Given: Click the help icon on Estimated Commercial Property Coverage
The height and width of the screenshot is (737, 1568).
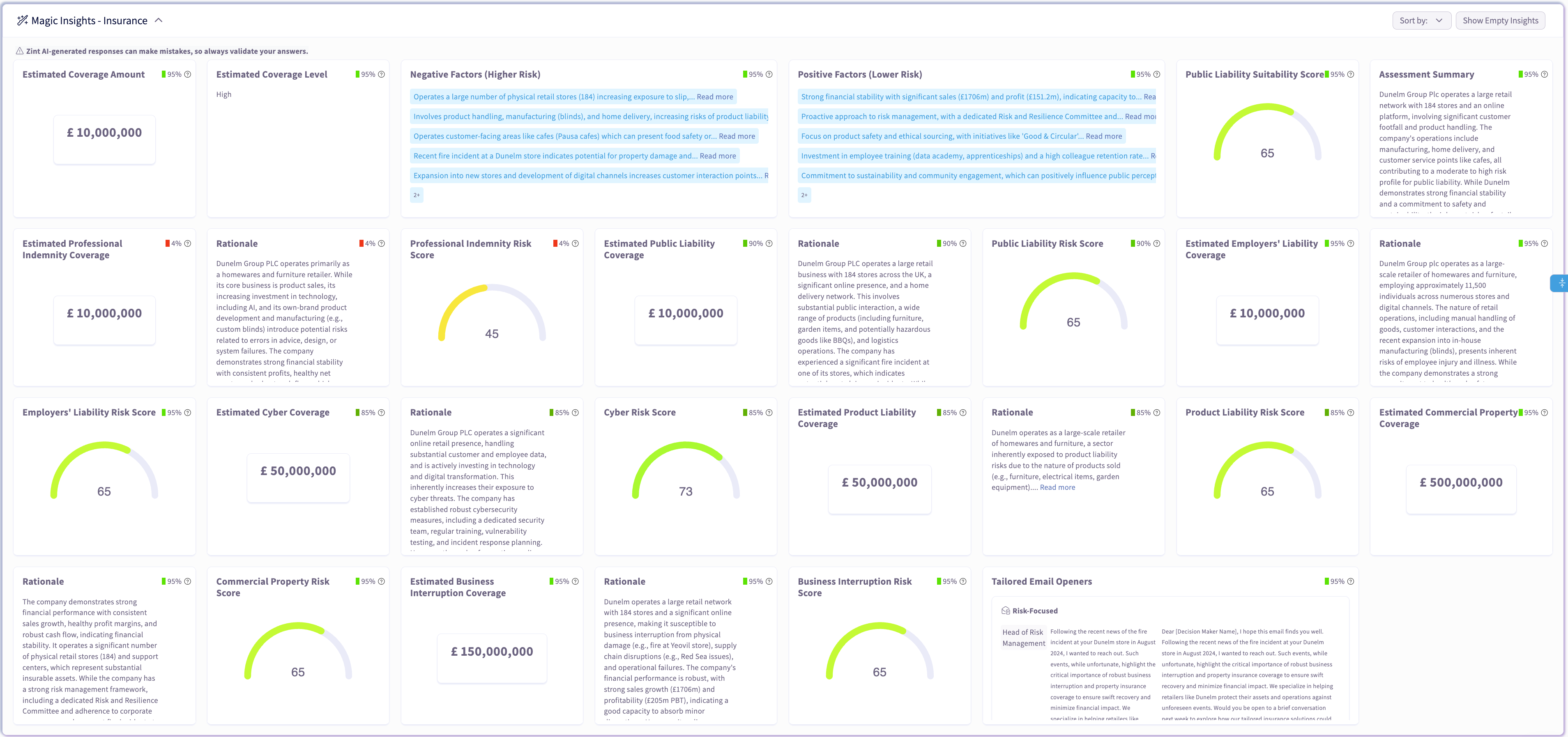Looking at the screenshot, I should pyautogui.click(x=1545, y=412).
